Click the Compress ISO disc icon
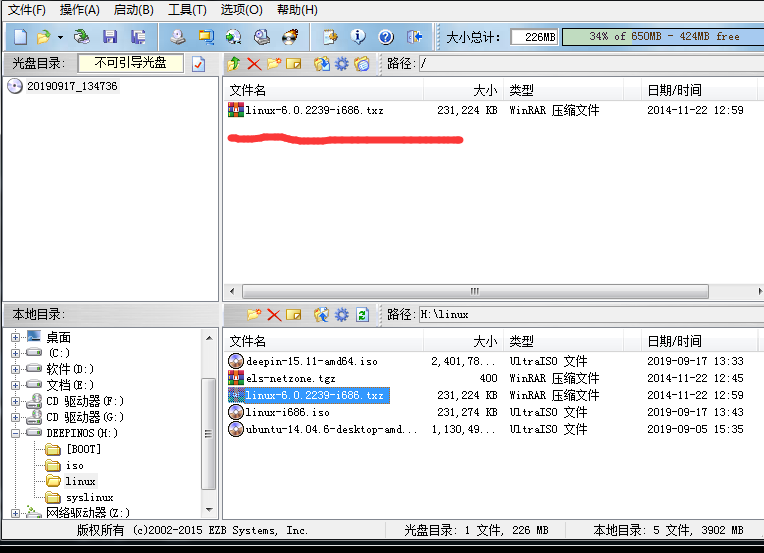The height and width of the screenshot is (553, 764). coord(262,37)
